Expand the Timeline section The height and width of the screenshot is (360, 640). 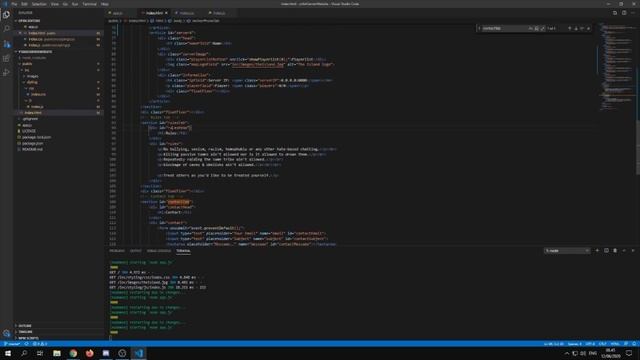(x=25, y=332)
